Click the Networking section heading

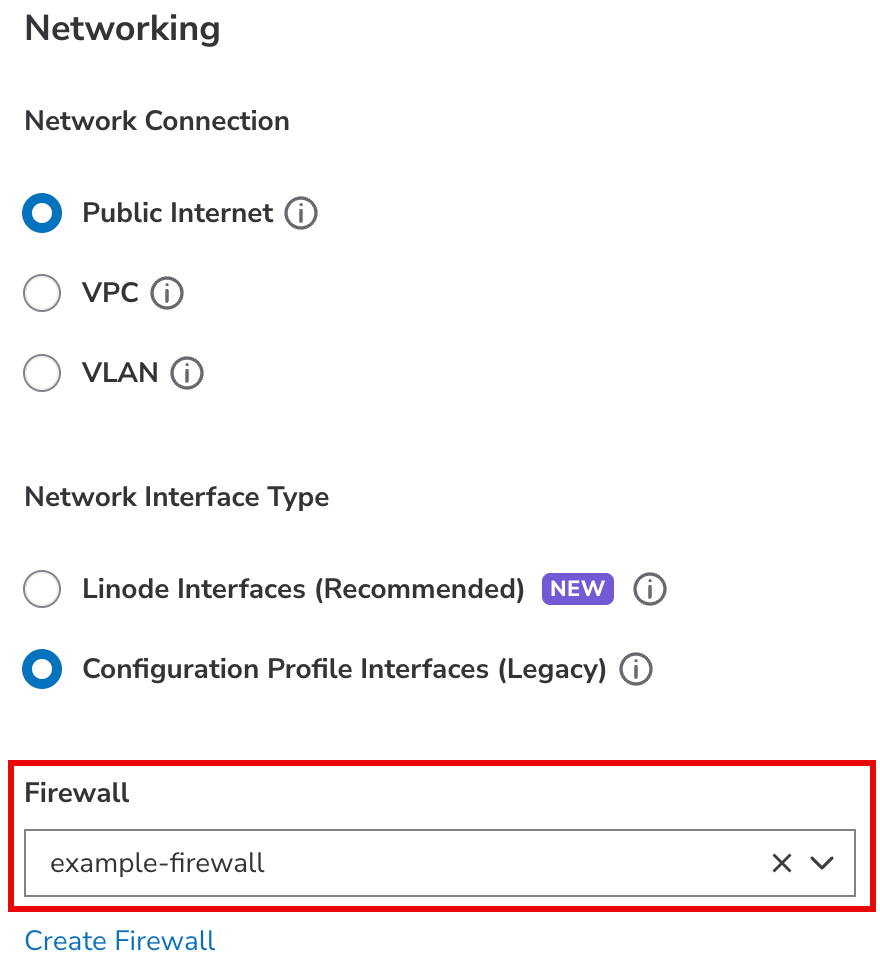click(x=122, y=29)
